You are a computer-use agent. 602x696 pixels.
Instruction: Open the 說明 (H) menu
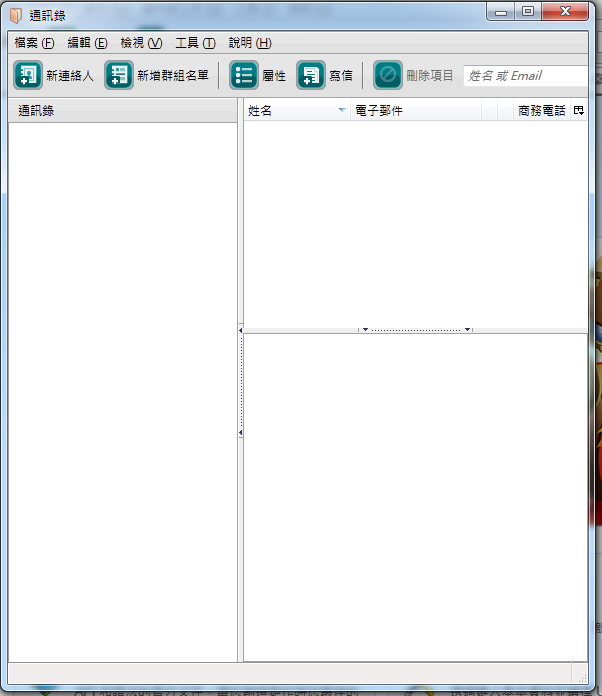click(x=250, y=43)
